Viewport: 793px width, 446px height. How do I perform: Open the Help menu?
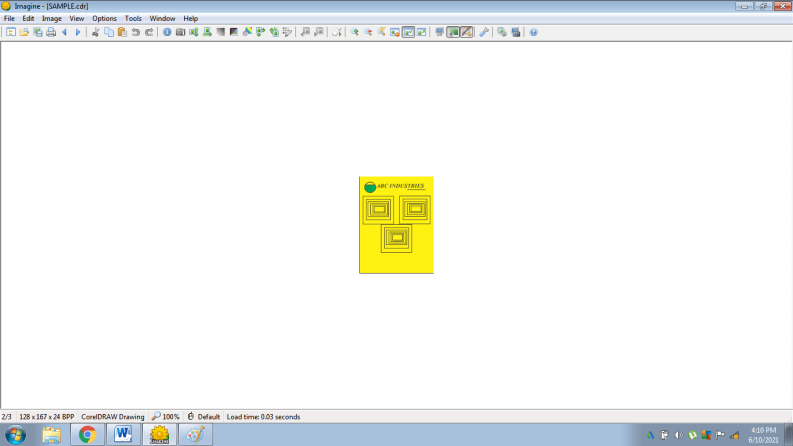(190, 19)
